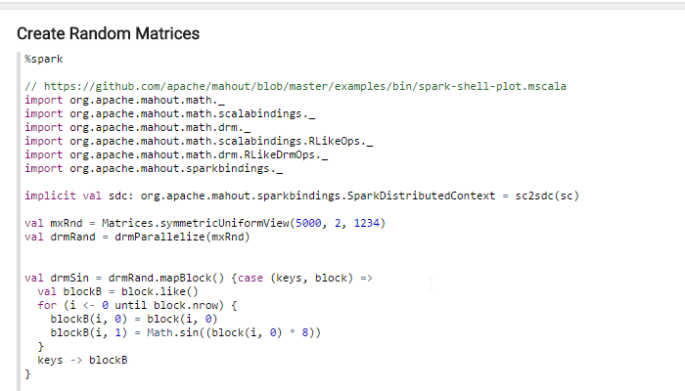
Task: Click line 'import org.apache.mahout.math._'
Action: pyautogui.click(x=125, y=100)
